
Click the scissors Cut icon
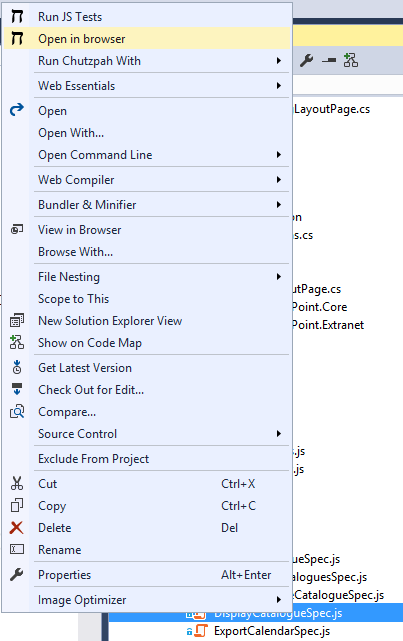(17, 484)
